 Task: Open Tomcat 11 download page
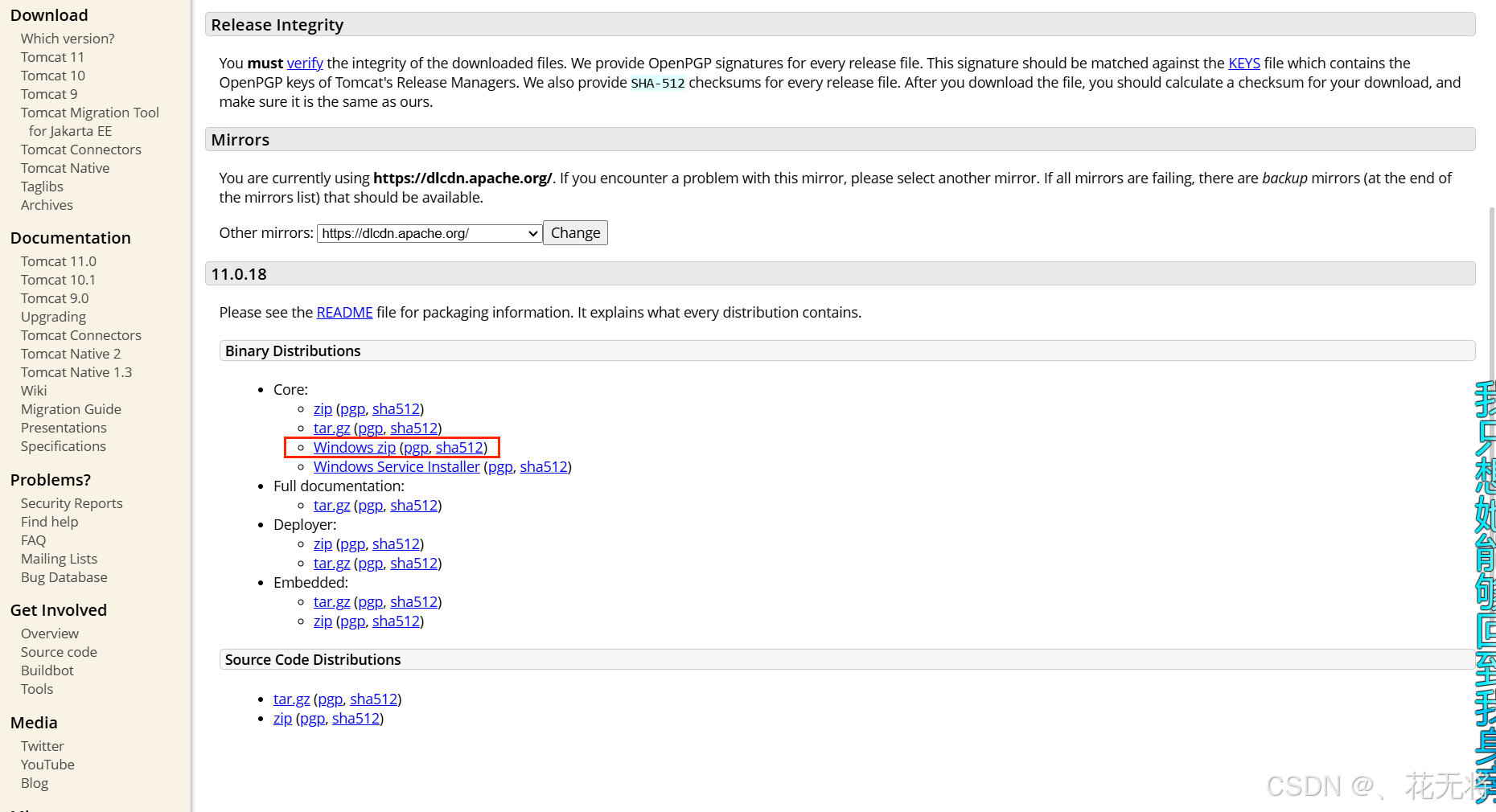pos(52,57)
